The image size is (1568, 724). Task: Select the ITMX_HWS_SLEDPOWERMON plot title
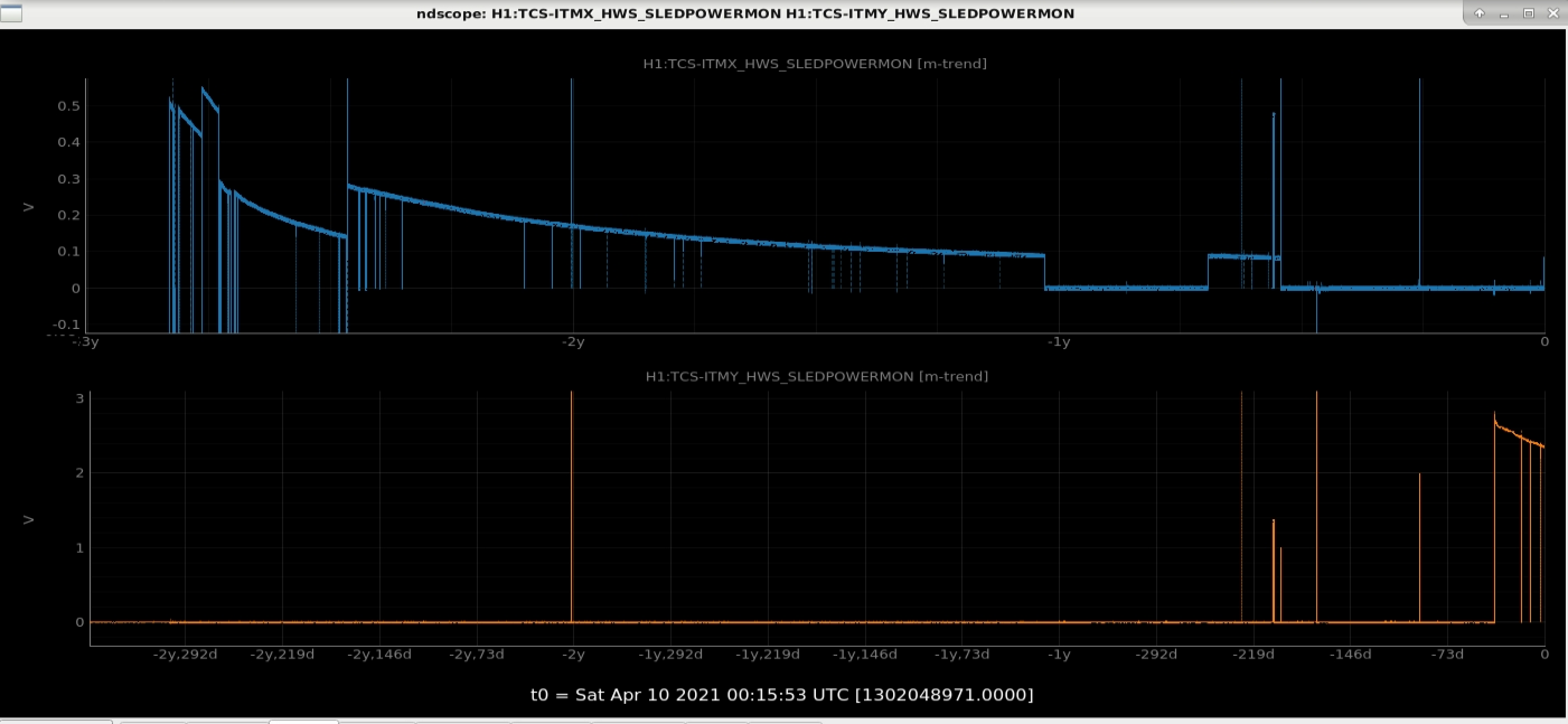pos(814,64)
